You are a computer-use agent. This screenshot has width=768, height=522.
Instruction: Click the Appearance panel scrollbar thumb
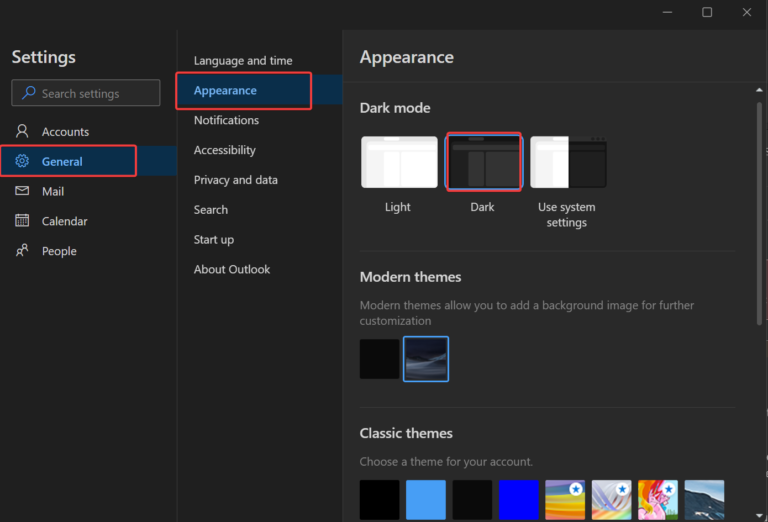pos(759,213)
